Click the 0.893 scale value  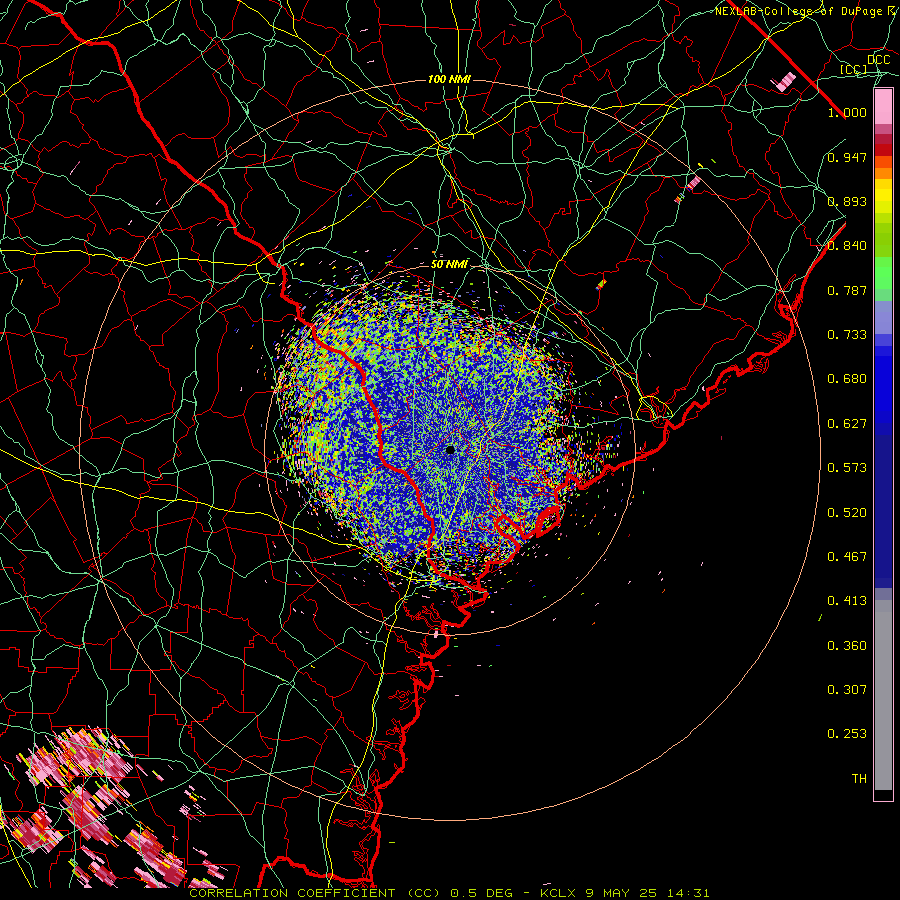(x=847, y=201)
